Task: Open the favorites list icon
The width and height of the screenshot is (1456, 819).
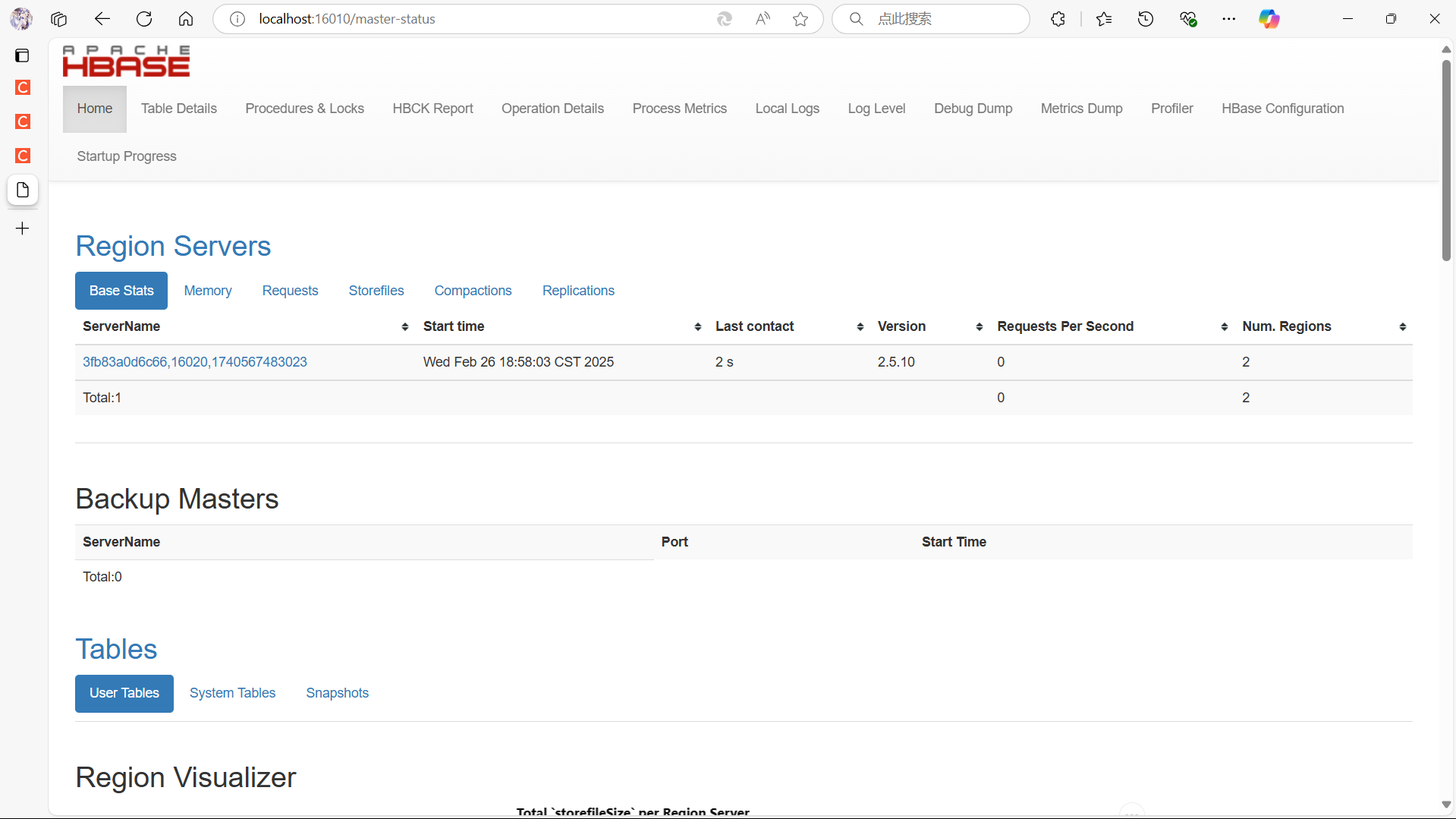Action: pos(1104,19)
